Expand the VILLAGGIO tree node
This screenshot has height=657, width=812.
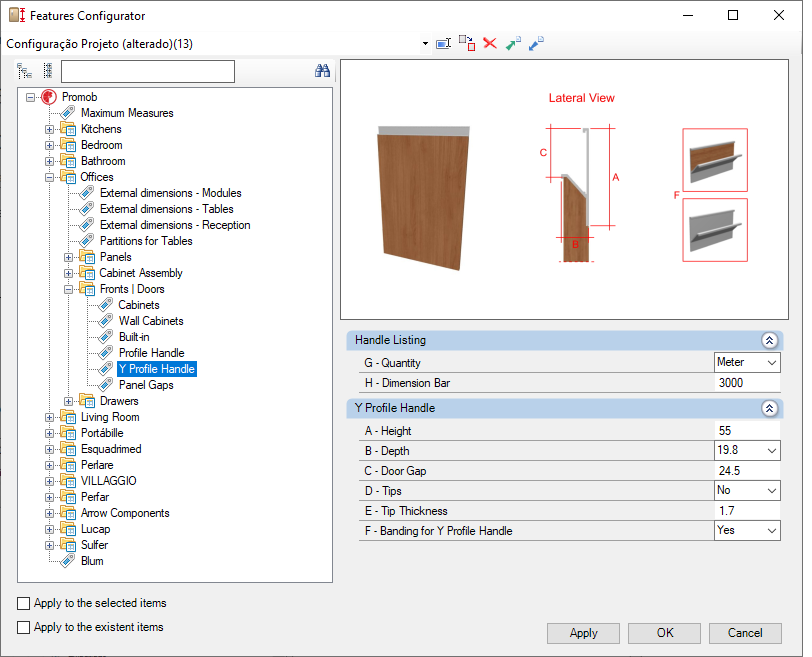49,481
